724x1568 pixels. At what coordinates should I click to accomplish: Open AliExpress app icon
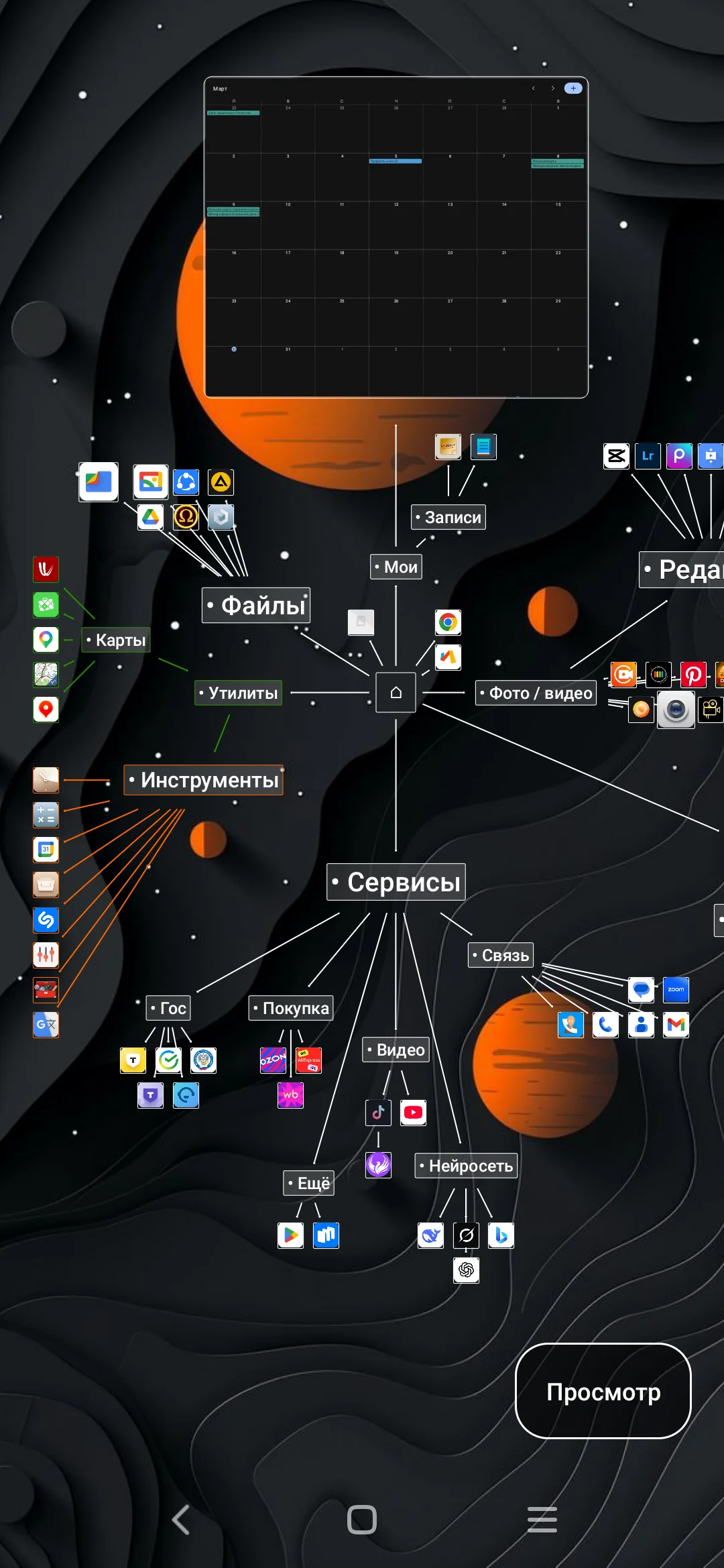click(308, 1060)
